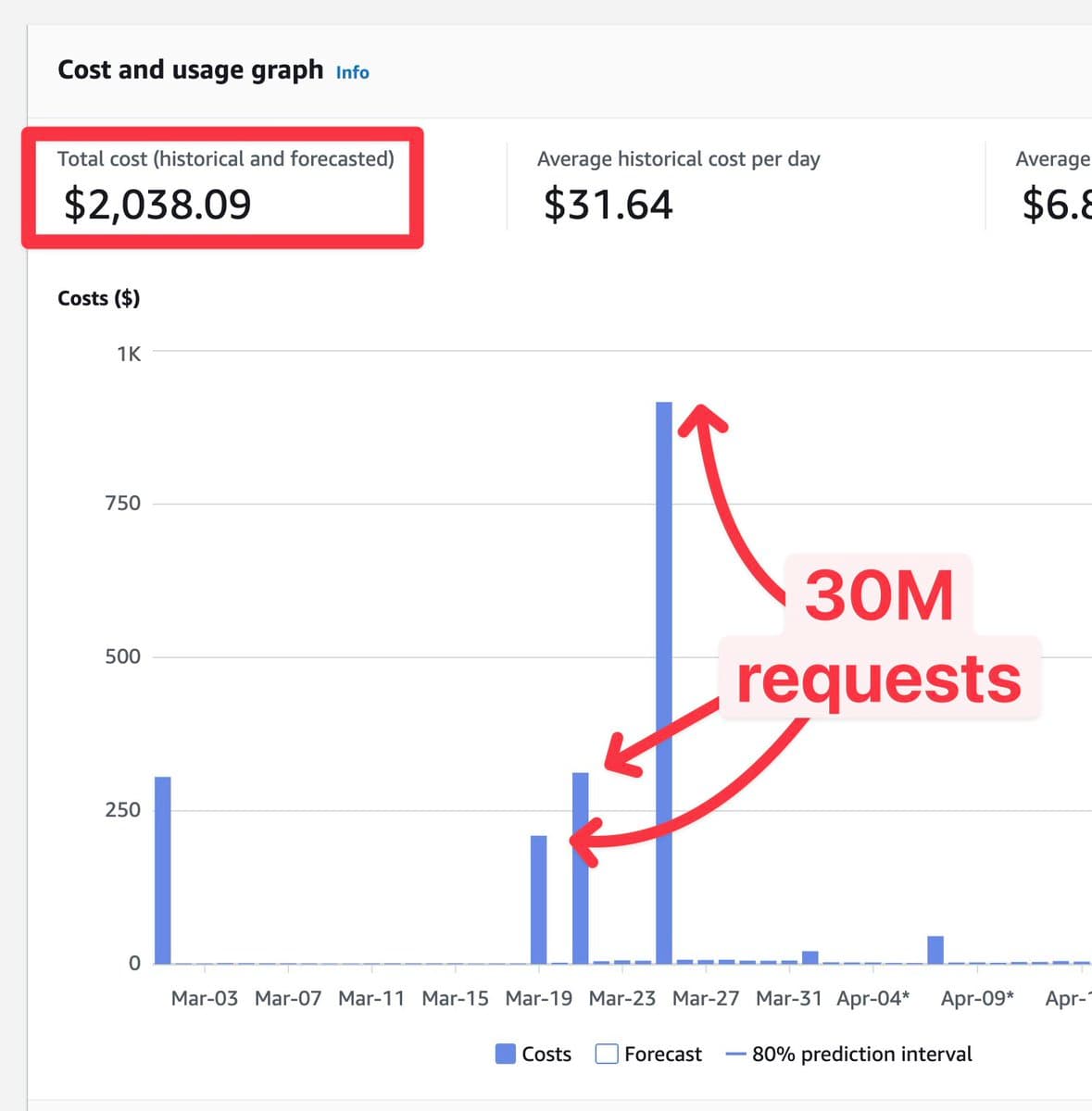
Task: Select the first cost bar at Mar-01
Action: point(163,870)
